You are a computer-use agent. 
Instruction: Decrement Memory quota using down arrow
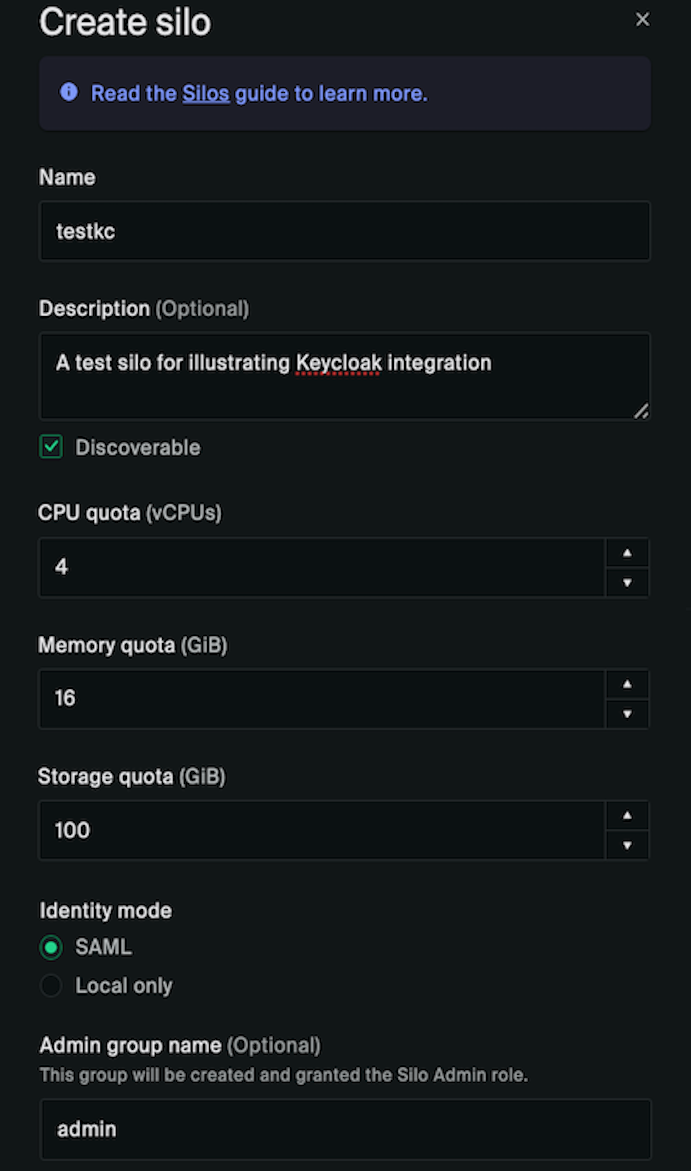[x=627, y=714]
